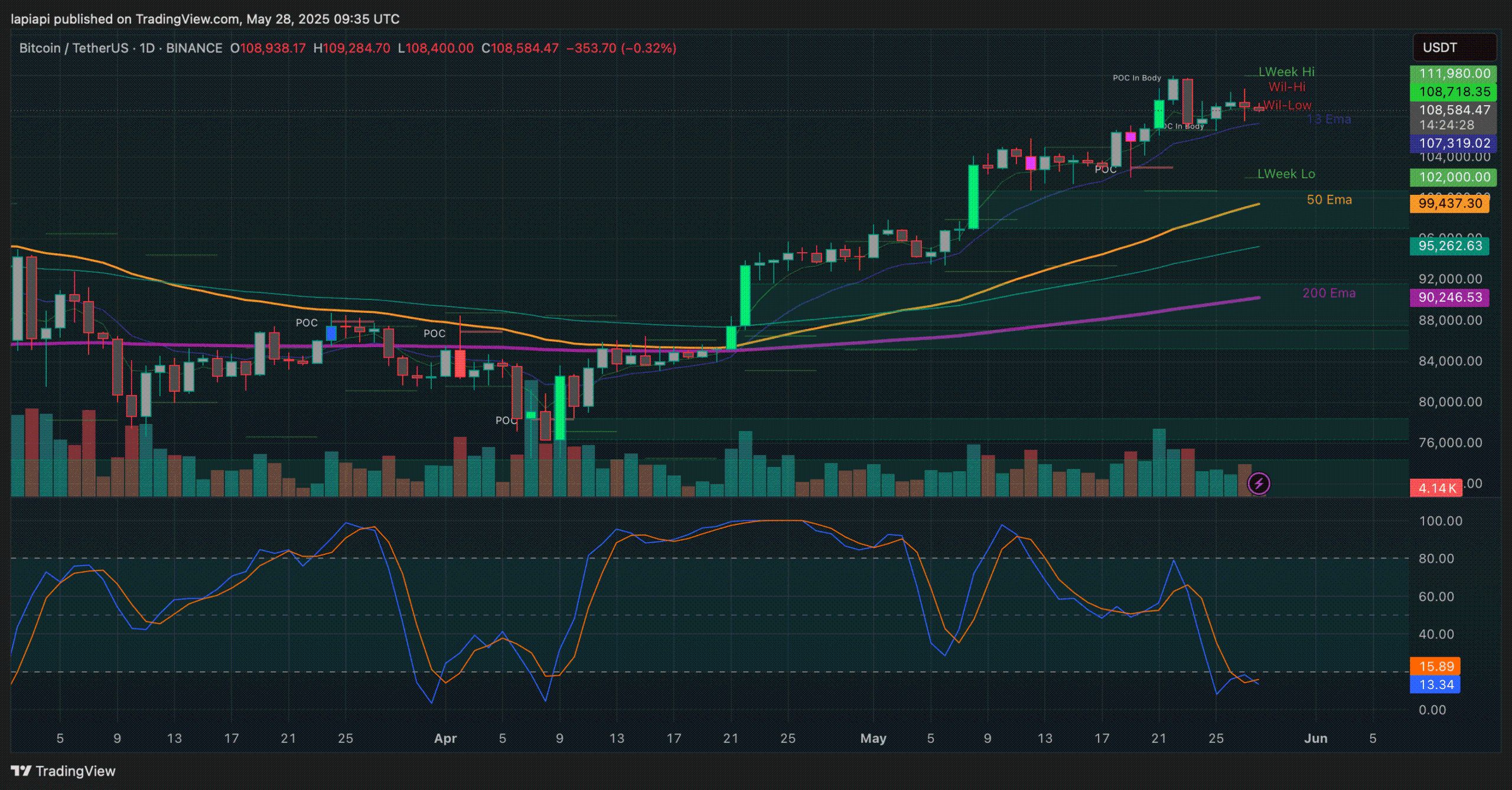
Task: Click the 'May' label on the time axis
Action: pos(873,739)
